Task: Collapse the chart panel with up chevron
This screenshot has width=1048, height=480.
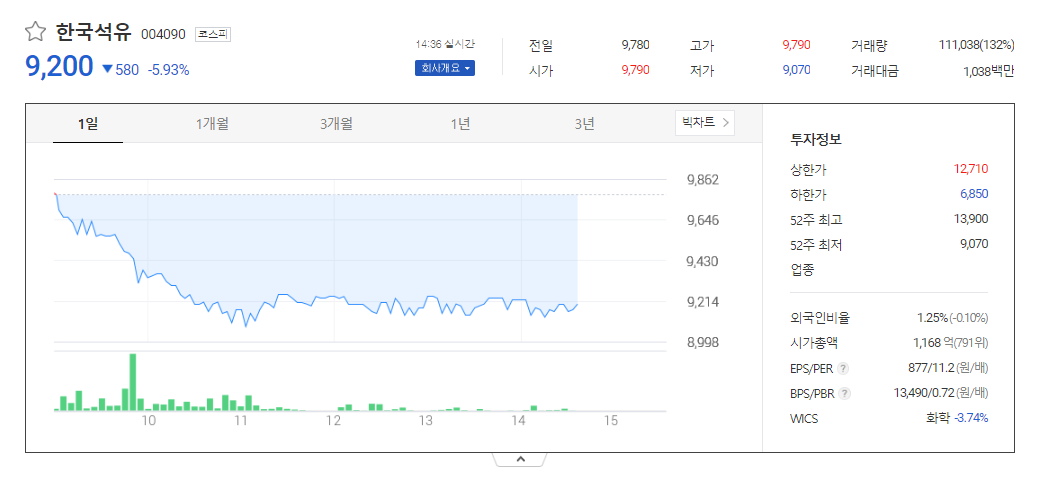Action: 521,459
